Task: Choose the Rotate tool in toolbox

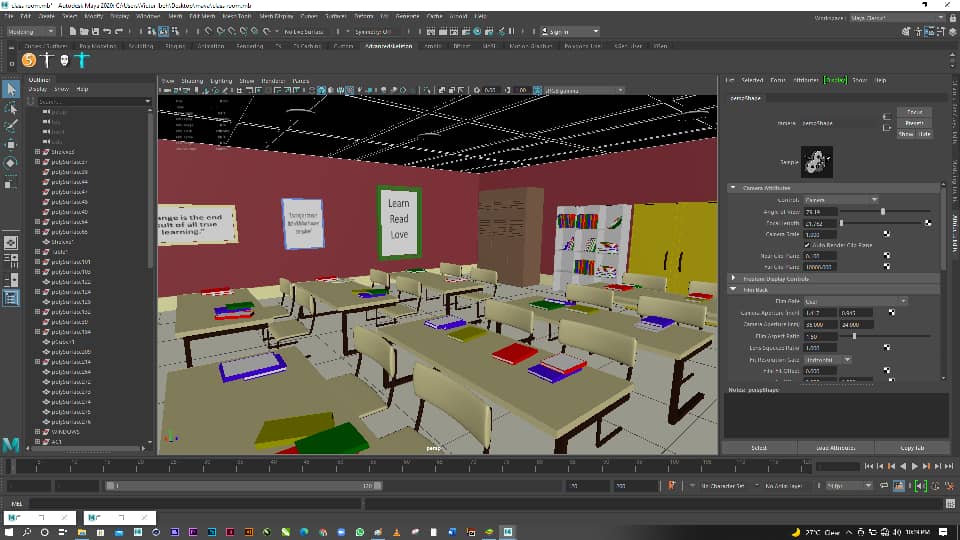Action: 11,163
